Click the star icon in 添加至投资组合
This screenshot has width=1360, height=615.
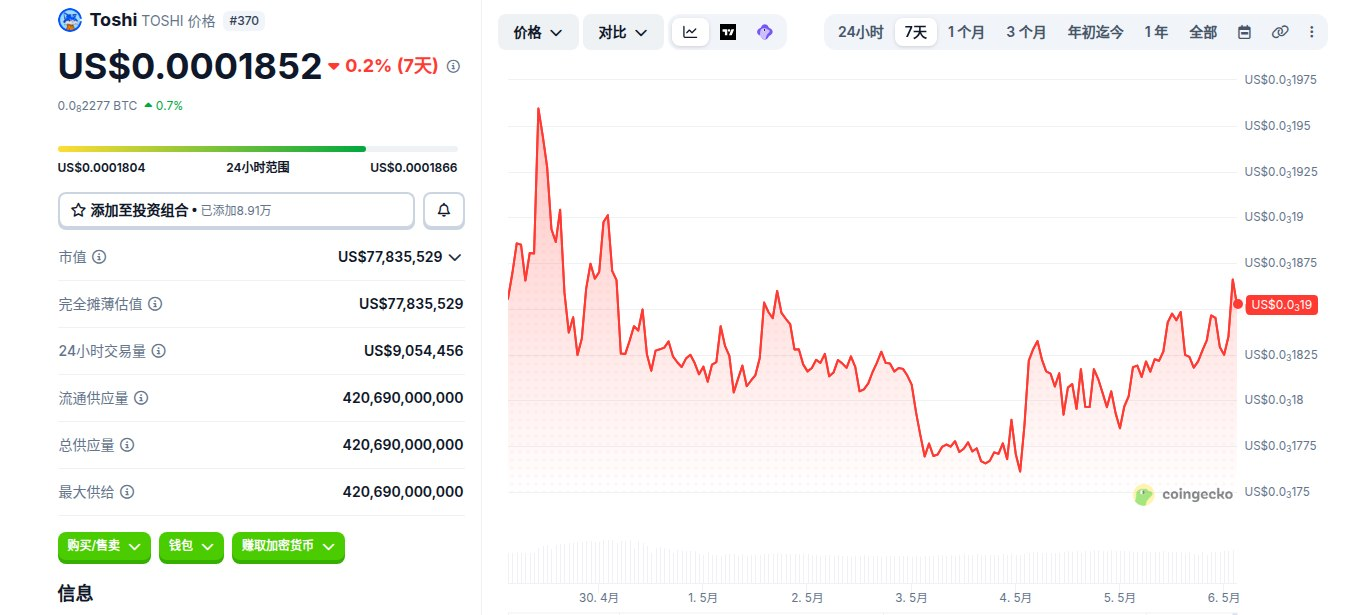tap(78, 210)
